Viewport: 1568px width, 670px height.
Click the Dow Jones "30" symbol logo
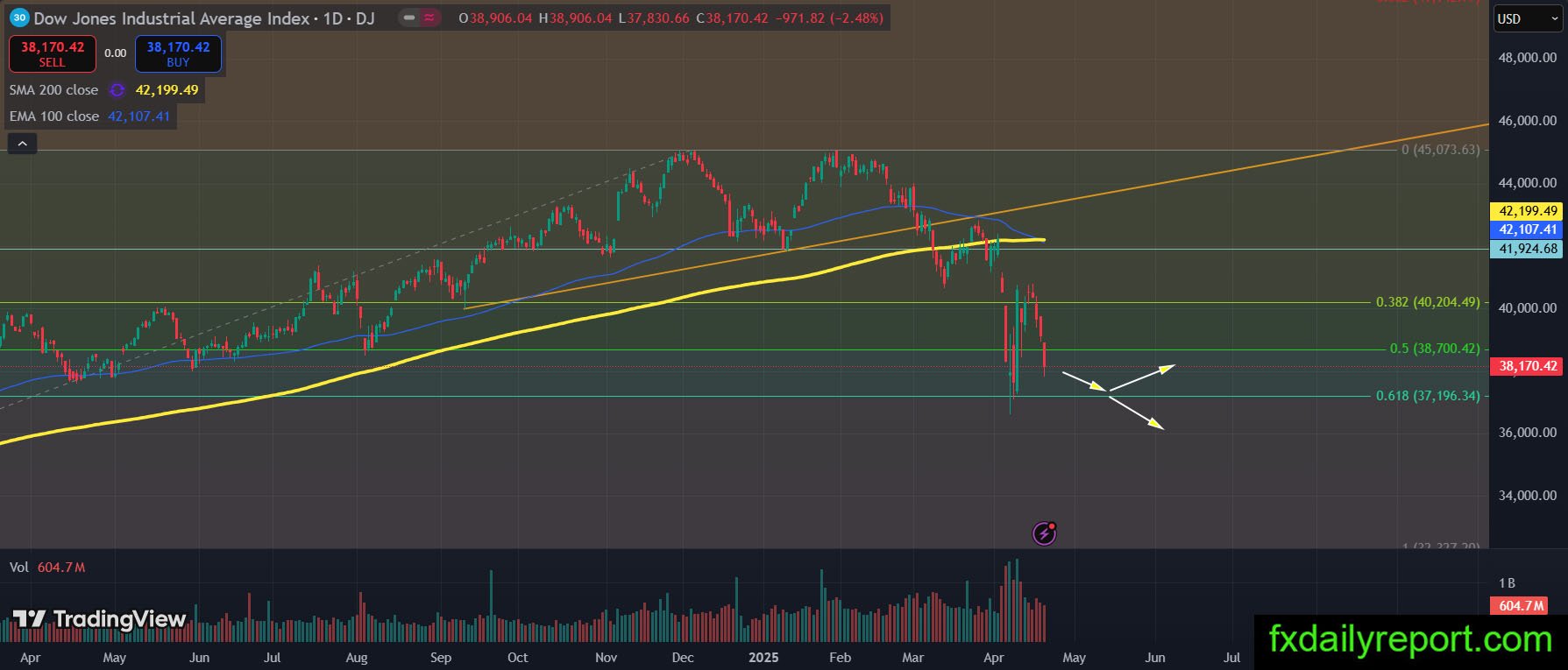(18, 18)
